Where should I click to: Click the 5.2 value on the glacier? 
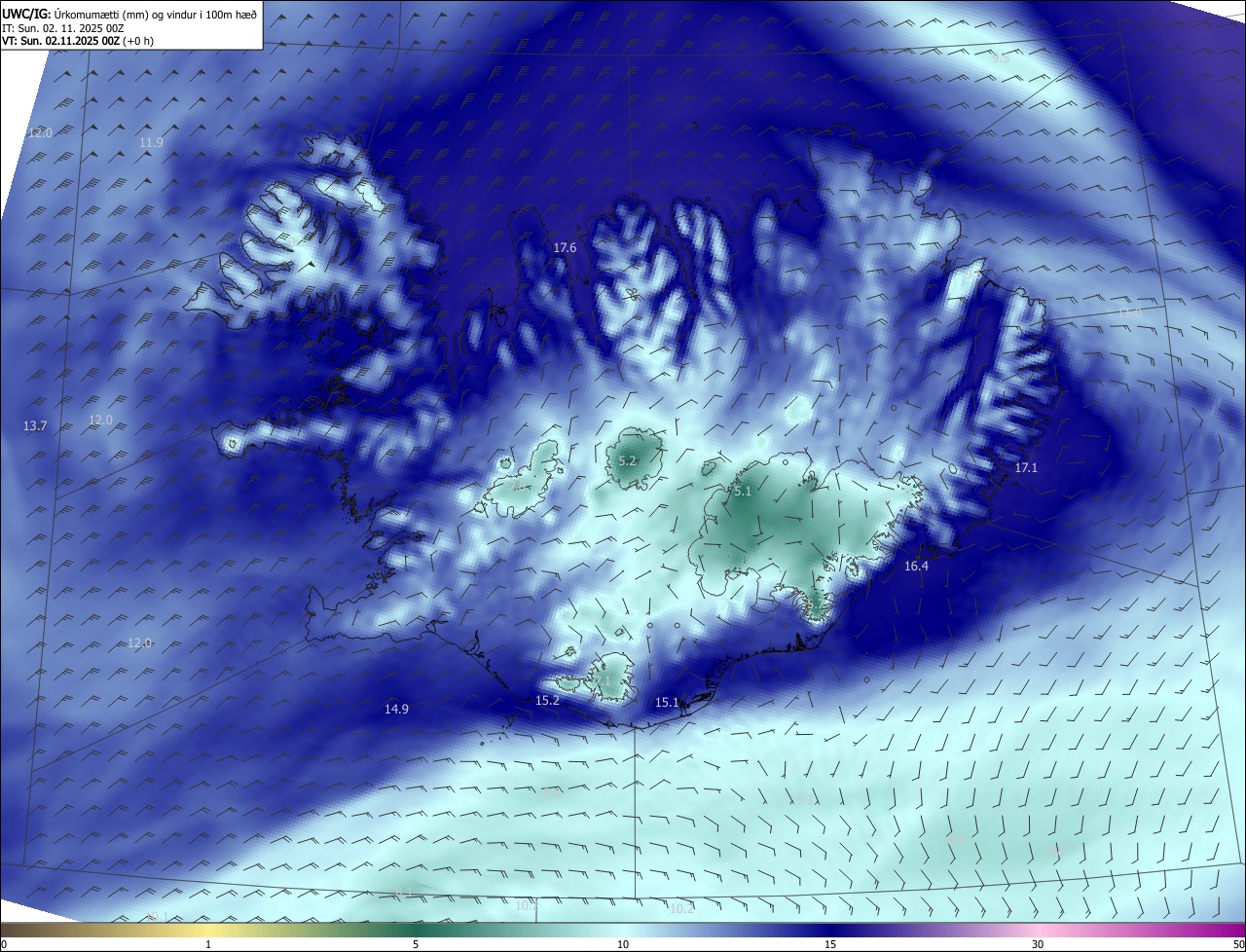[627, 460]
